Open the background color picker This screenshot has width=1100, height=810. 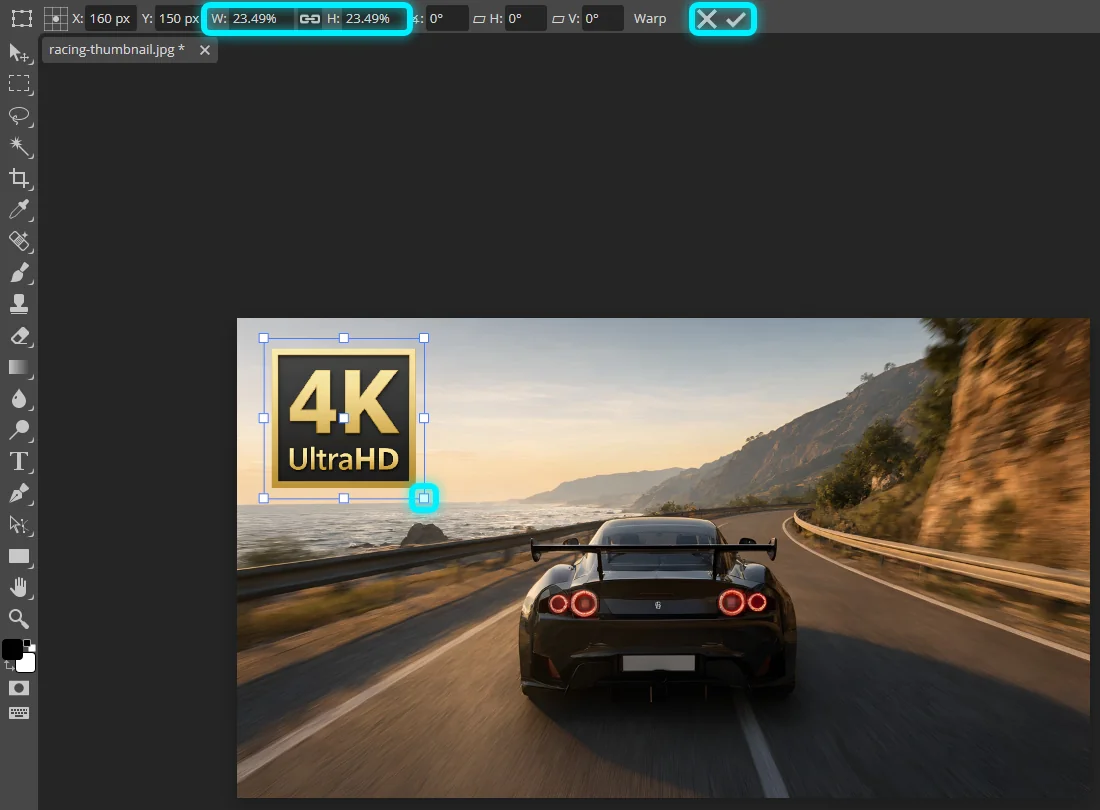click(27, 663)
